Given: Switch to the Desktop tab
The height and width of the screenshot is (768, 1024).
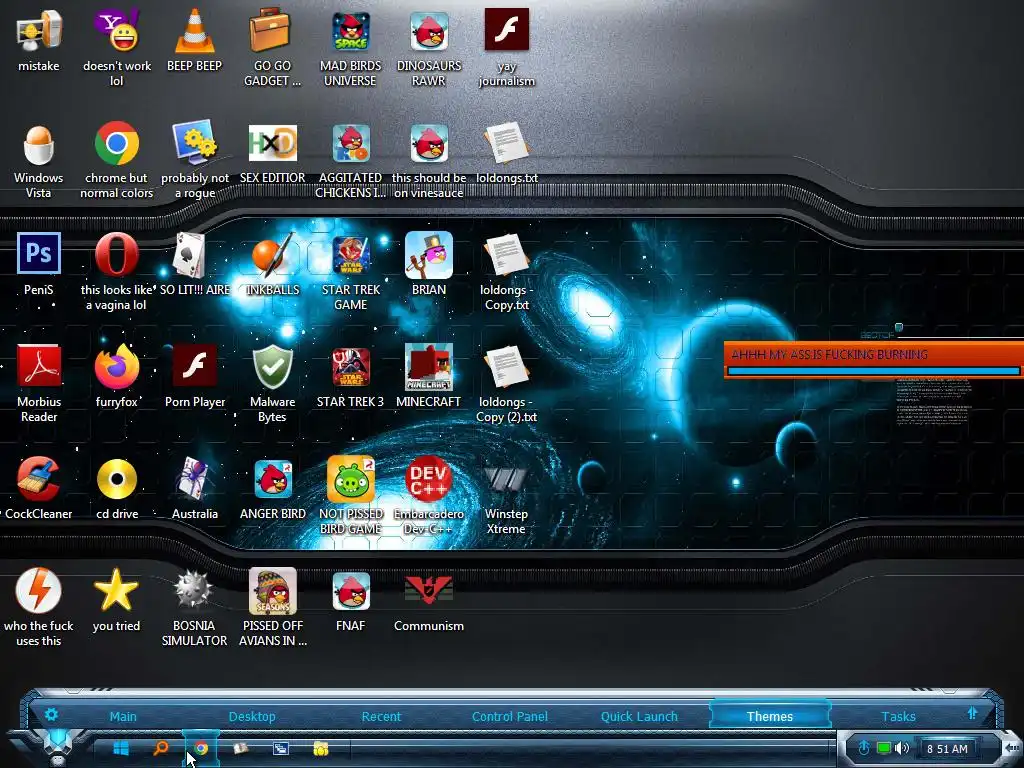Looking at the screenshot, I should pos(252,716).
